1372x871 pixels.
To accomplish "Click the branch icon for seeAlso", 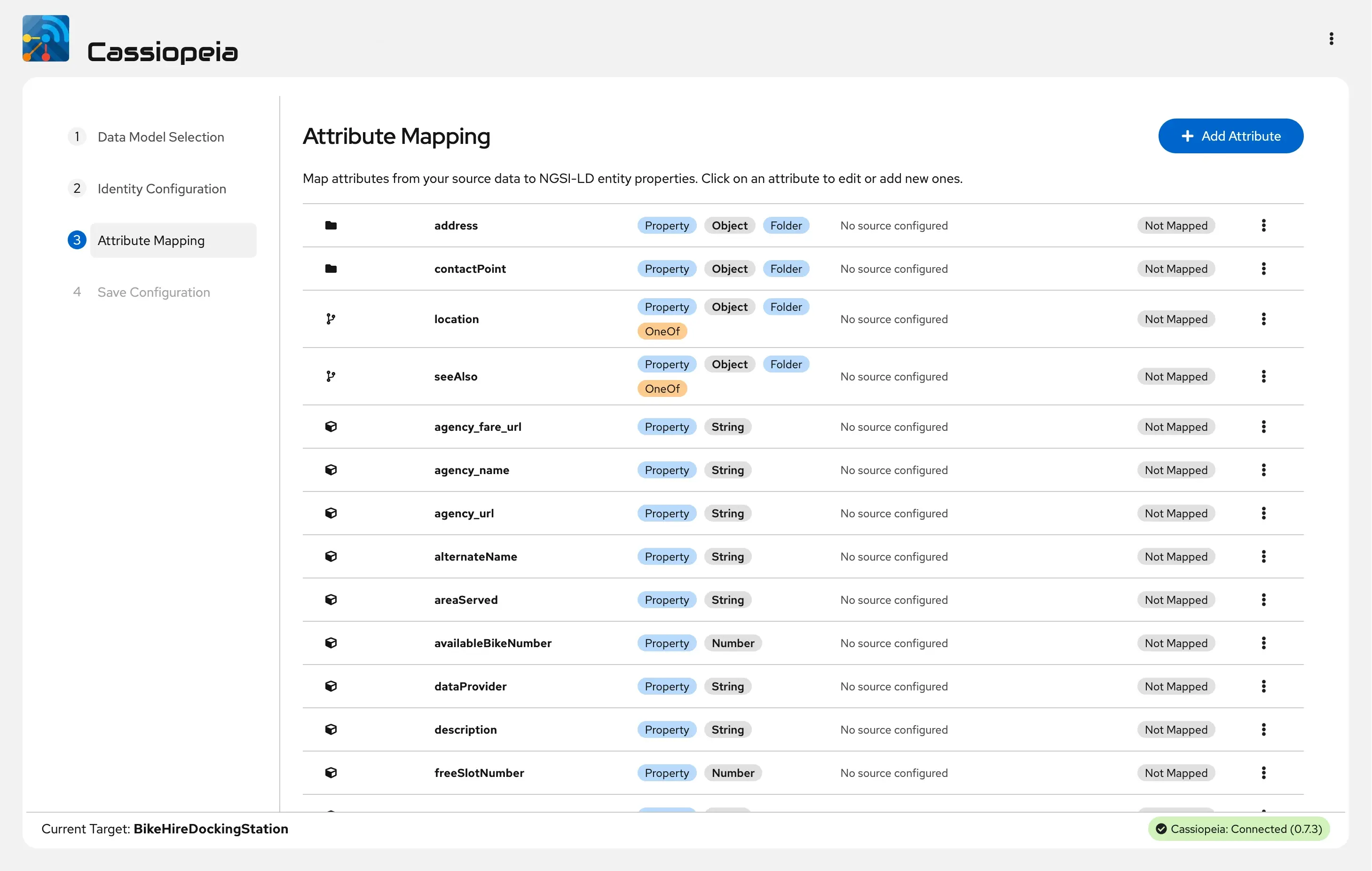I will coord(331,376).
